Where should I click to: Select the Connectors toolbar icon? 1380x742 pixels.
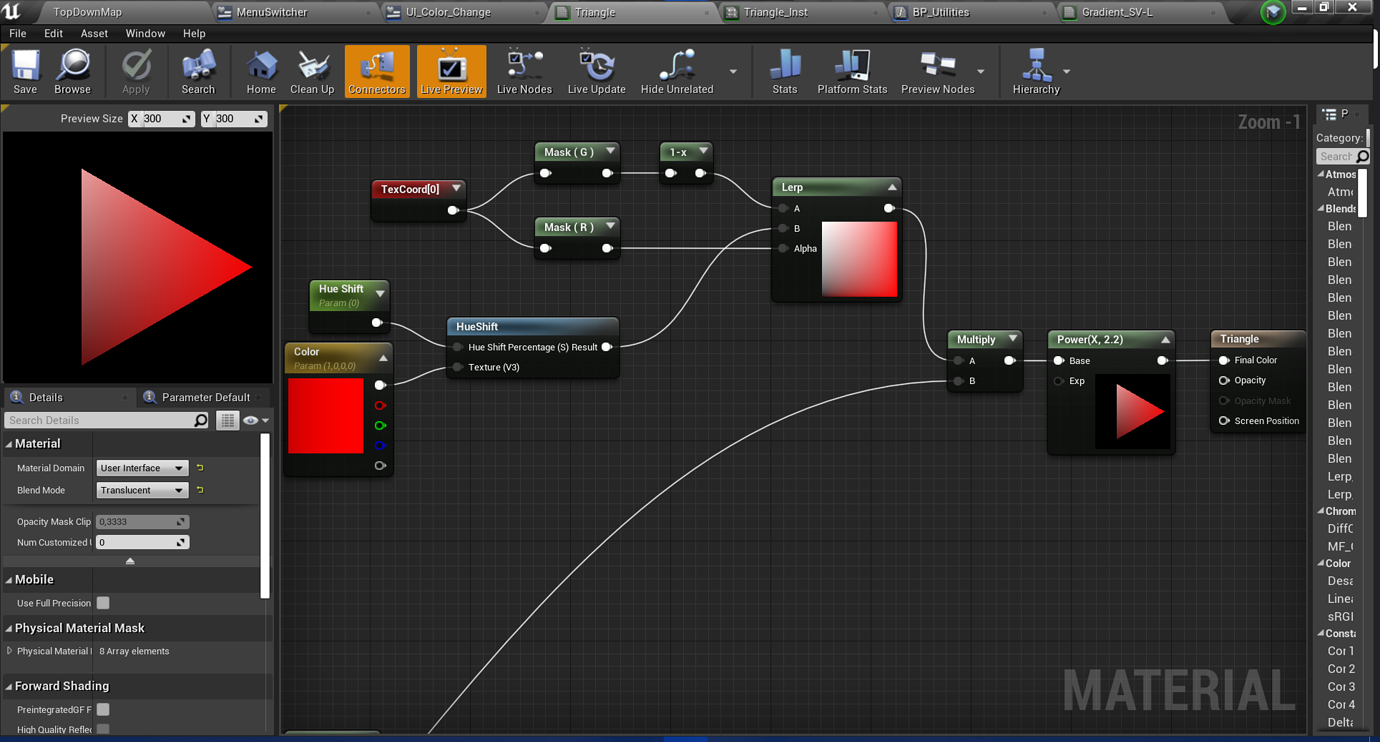coord(376,70)
